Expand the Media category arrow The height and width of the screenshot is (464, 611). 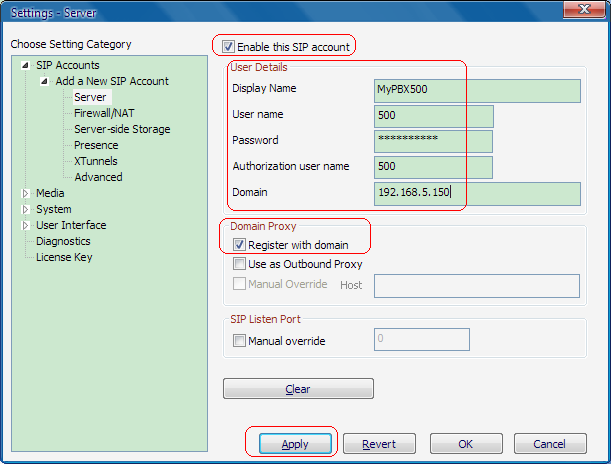(x=26, y=193)
